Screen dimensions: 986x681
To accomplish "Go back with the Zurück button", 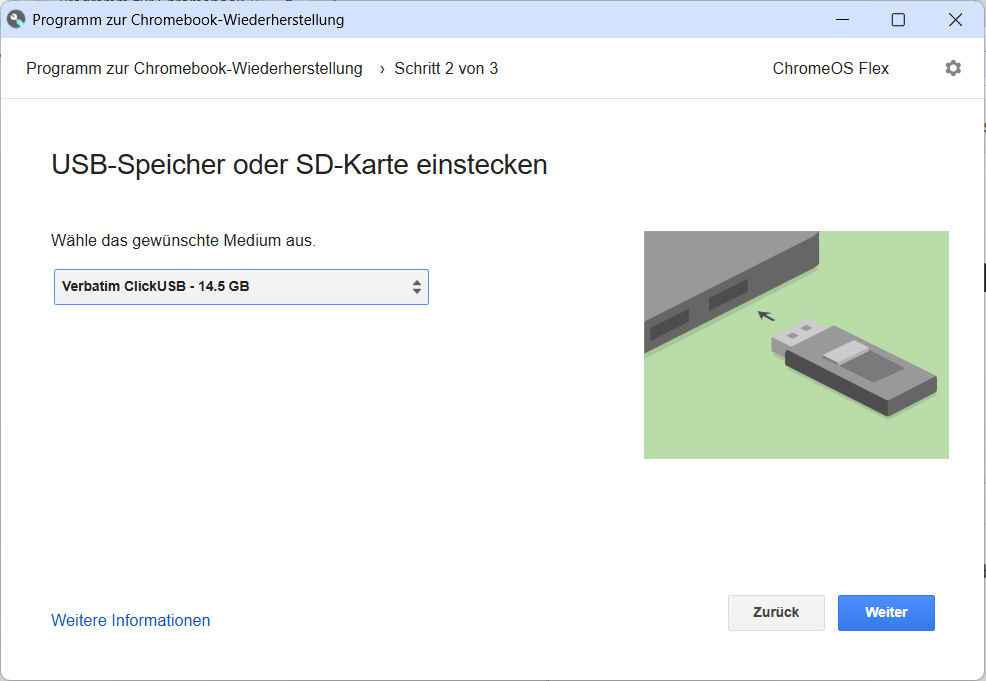I will click(x=776, y=612).
